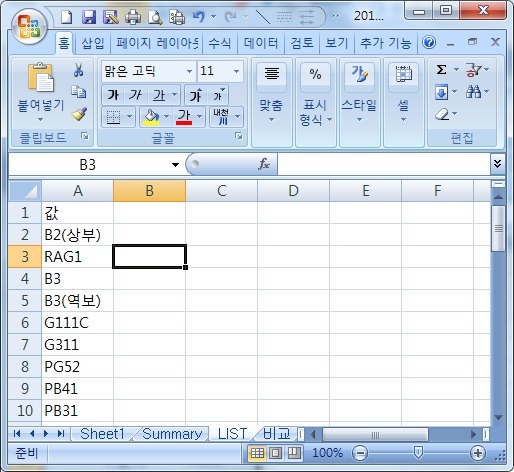The width and height of the screenshot is (514, 472).
Task: Open the 클립보드 clipboard dialog launcher
Action: click(x=85, y=136)
